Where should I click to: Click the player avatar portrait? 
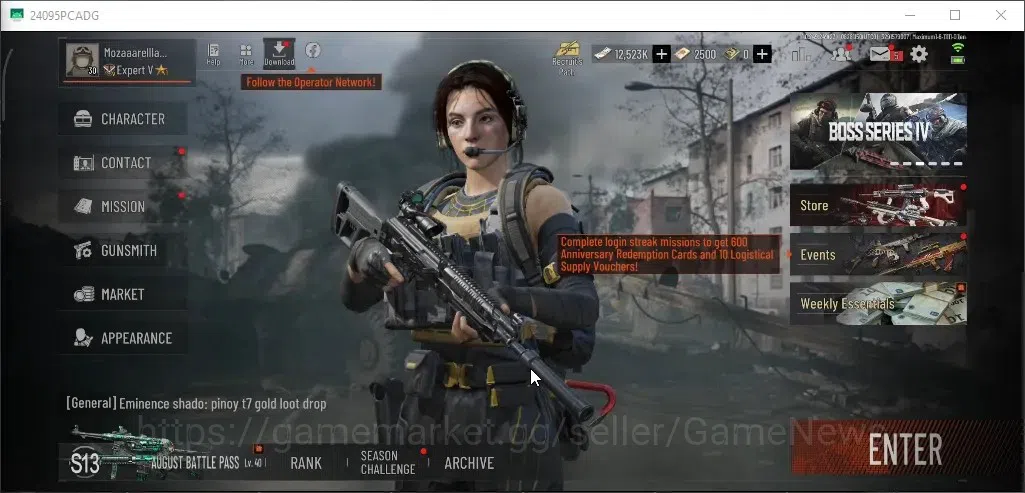[82, 60]
